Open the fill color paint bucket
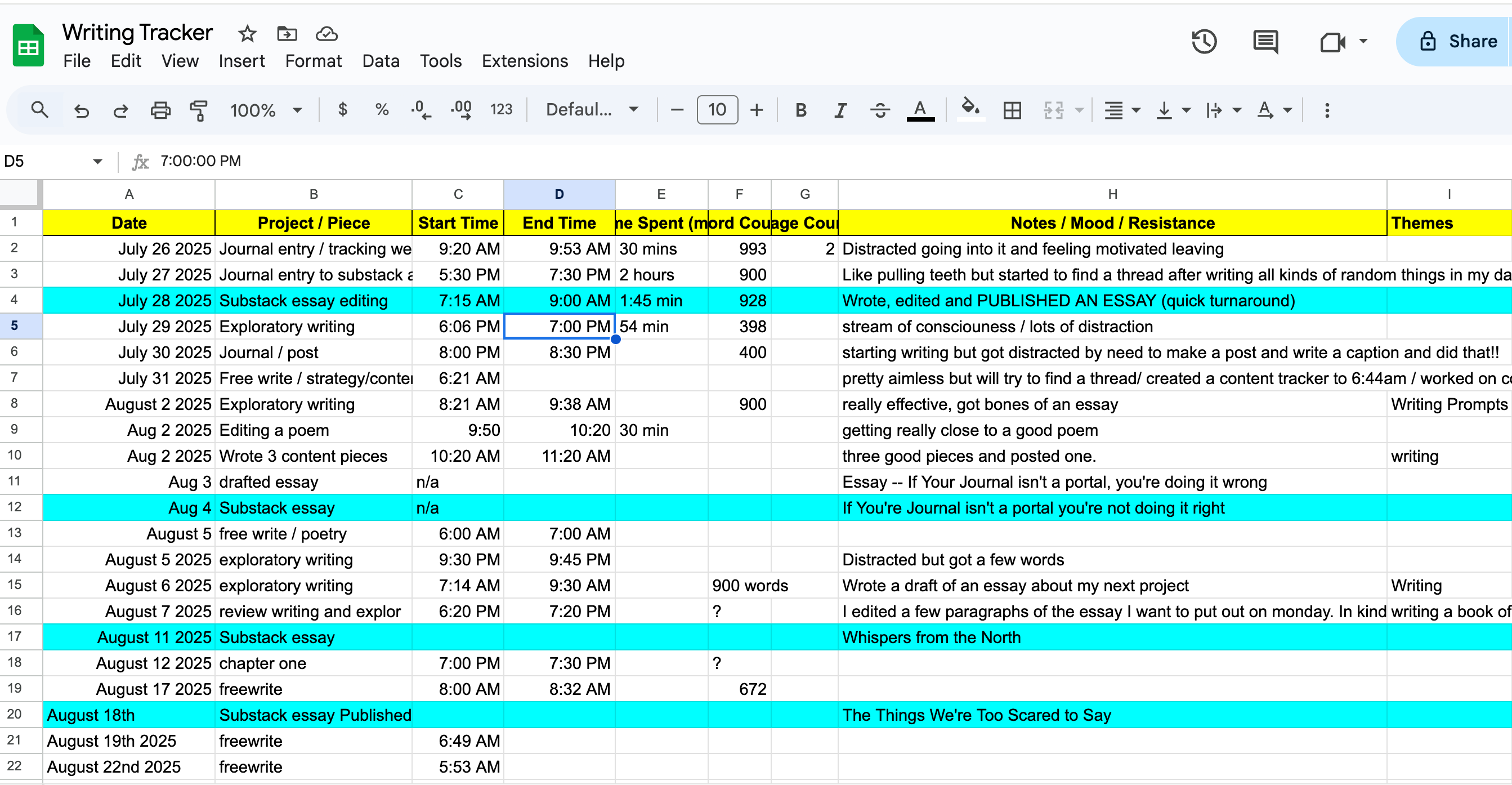 970,109
